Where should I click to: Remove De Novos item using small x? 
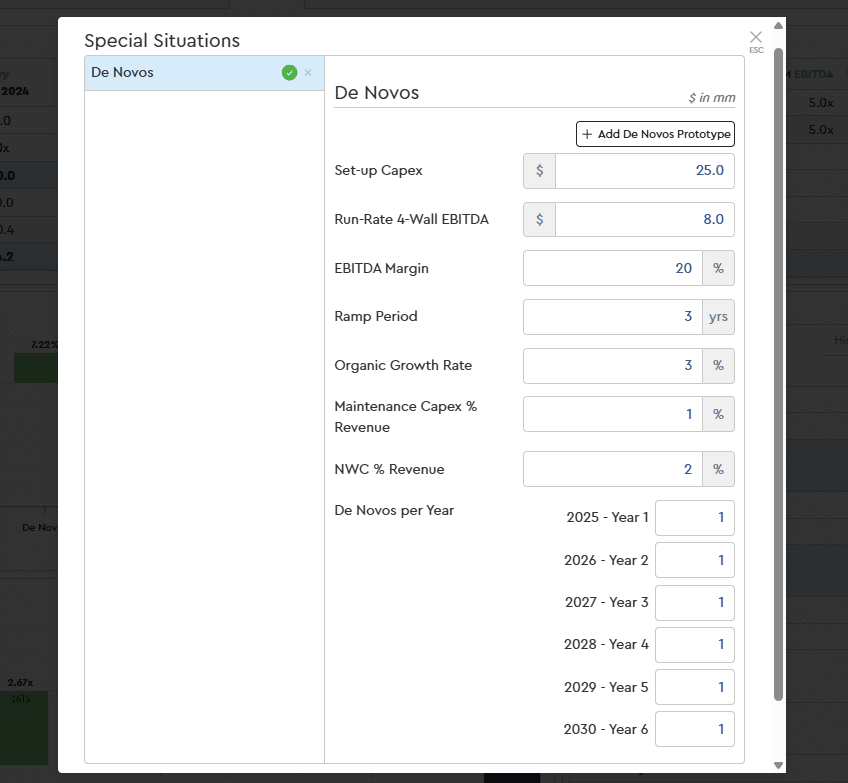(x=308, y=72)
